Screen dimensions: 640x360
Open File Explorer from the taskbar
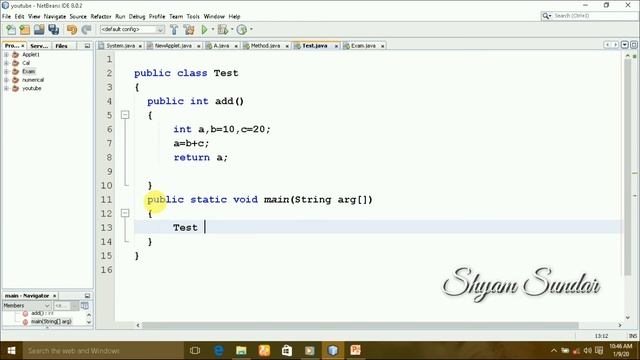click(x=241, y=351)
